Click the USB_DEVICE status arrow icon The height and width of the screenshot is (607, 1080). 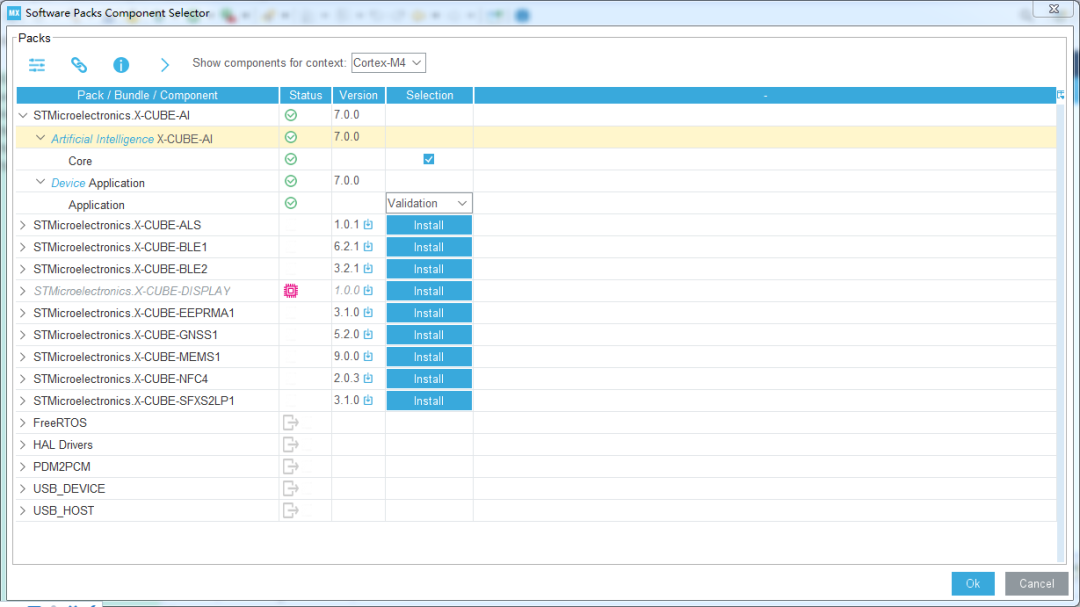(291, 488)
